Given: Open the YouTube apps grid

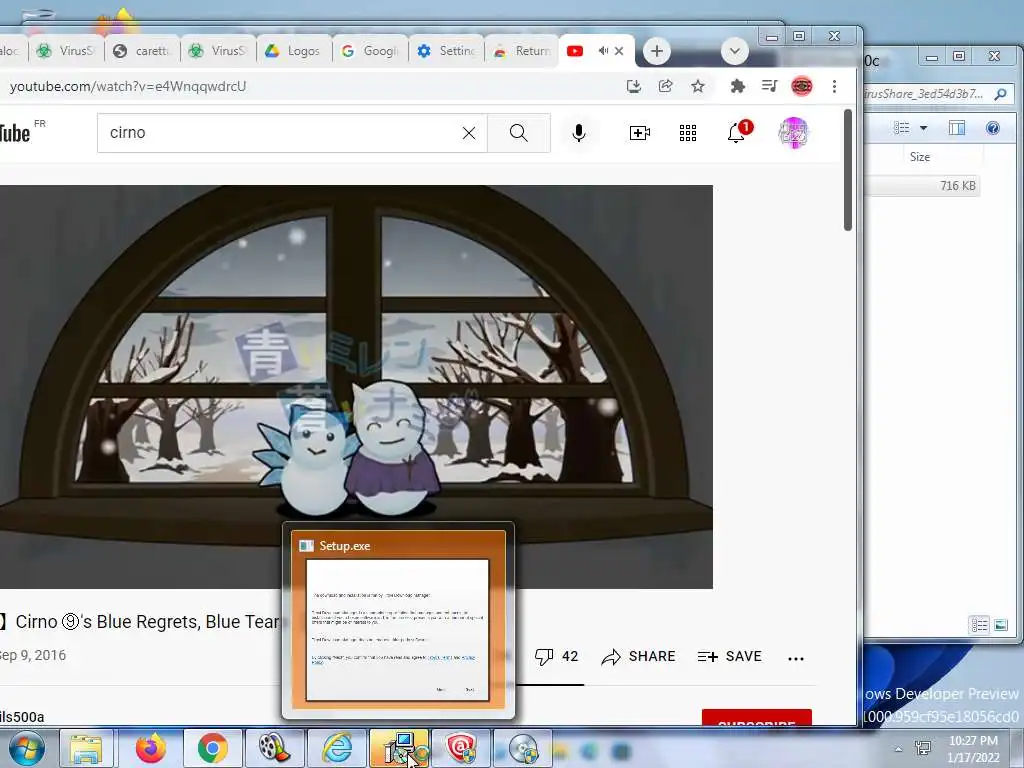Looking at the screenshot, I should tap(688, 133).
